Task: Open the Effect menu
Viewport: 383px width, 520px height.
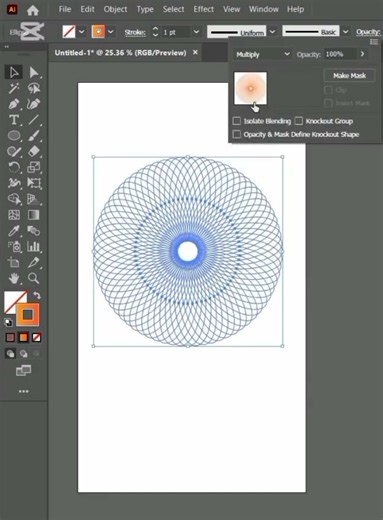Action: click(204, 9)
